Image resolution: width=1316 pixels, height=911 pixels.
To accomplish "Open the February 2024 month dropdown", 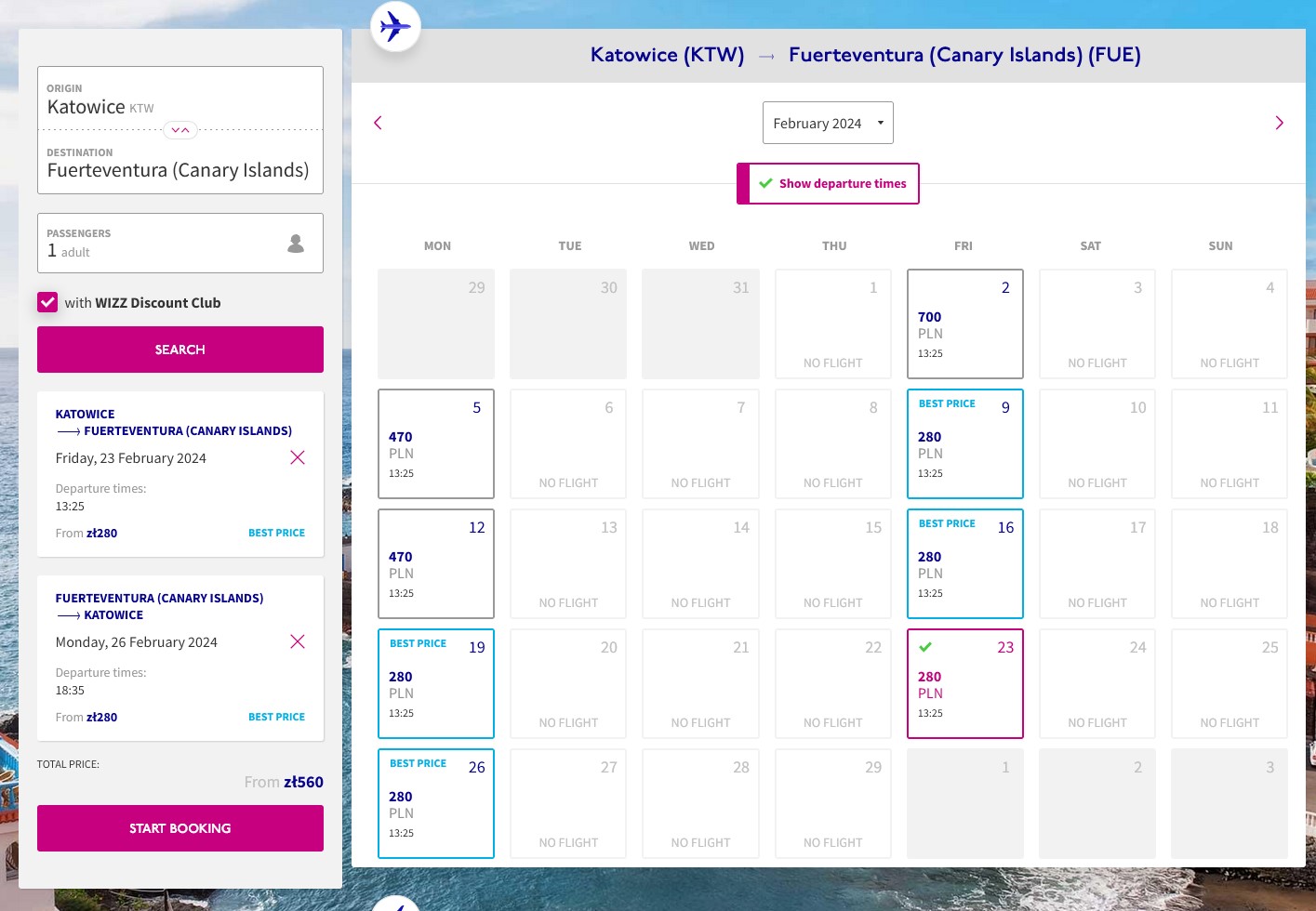I will pos(828,123).
